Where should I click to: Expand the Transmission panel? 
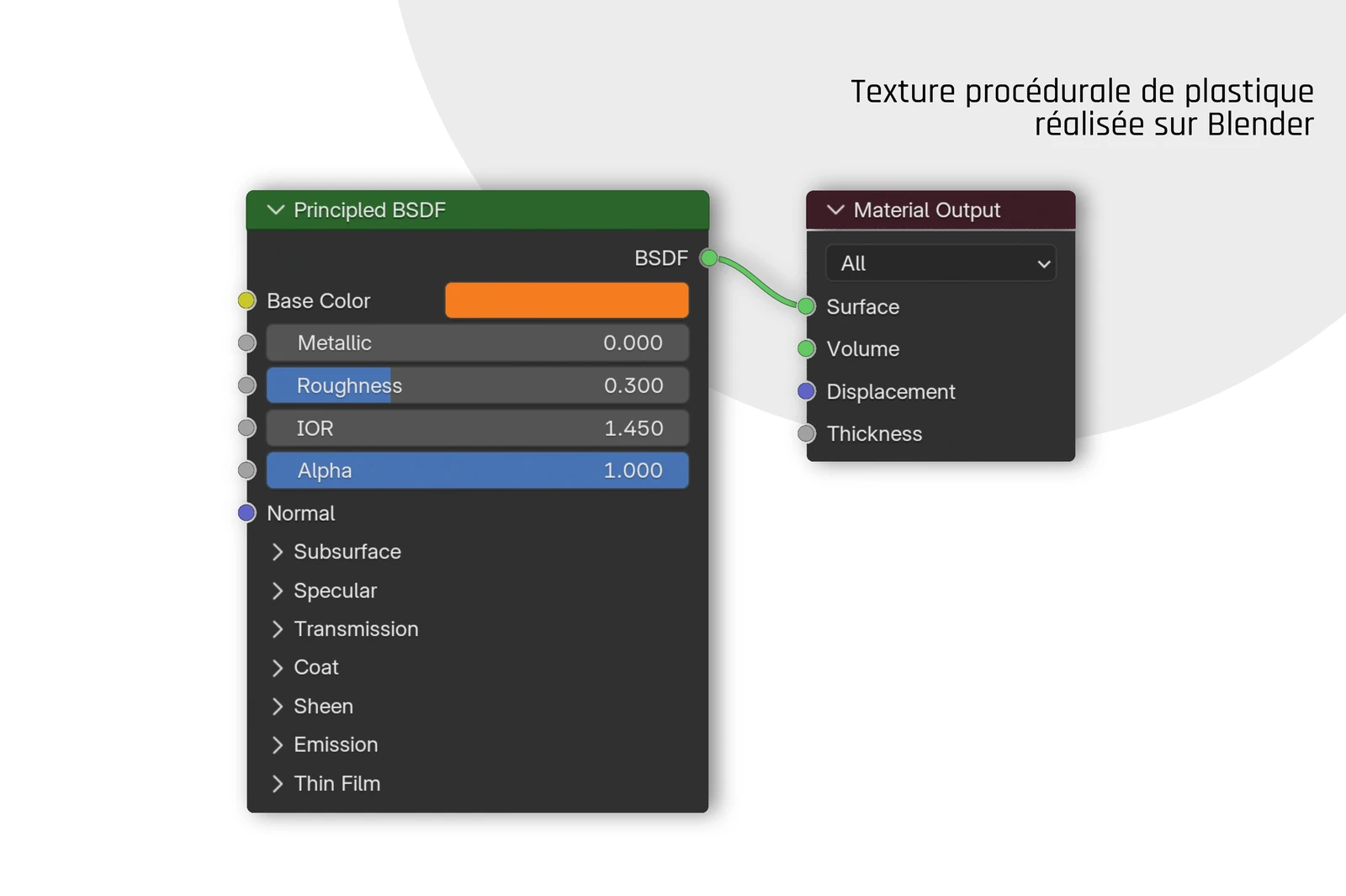coord(278,629)
